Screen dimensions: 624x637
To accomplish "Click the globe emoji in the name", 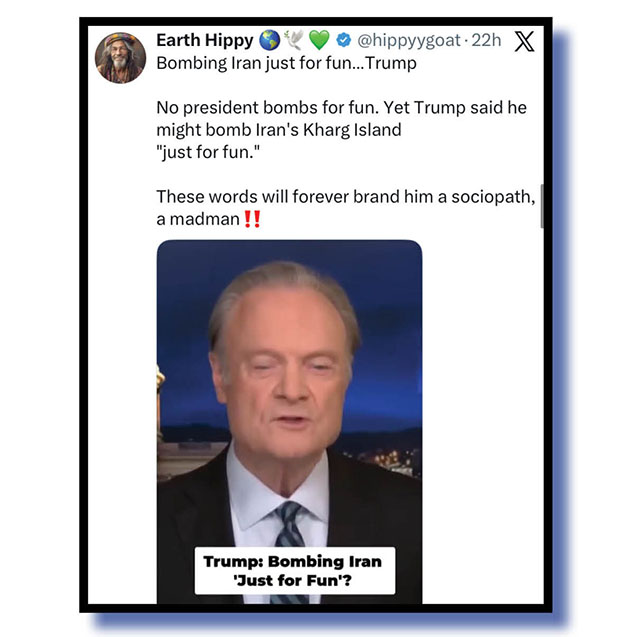I will tap(270, 40).
